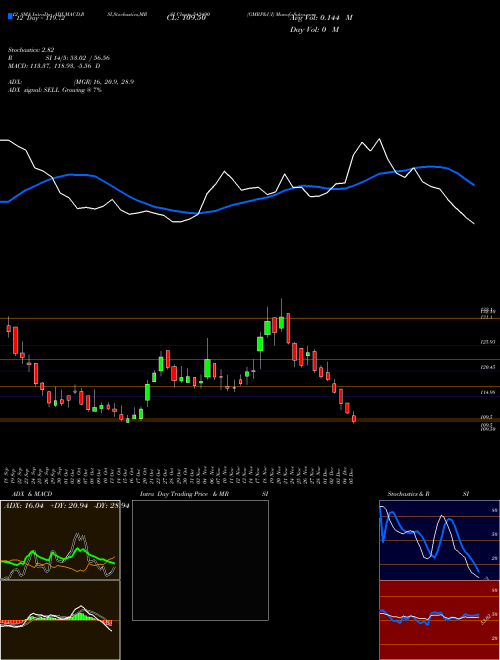
Task: Click the white line's highest peak in upper chart
Action: click(380, 139)
